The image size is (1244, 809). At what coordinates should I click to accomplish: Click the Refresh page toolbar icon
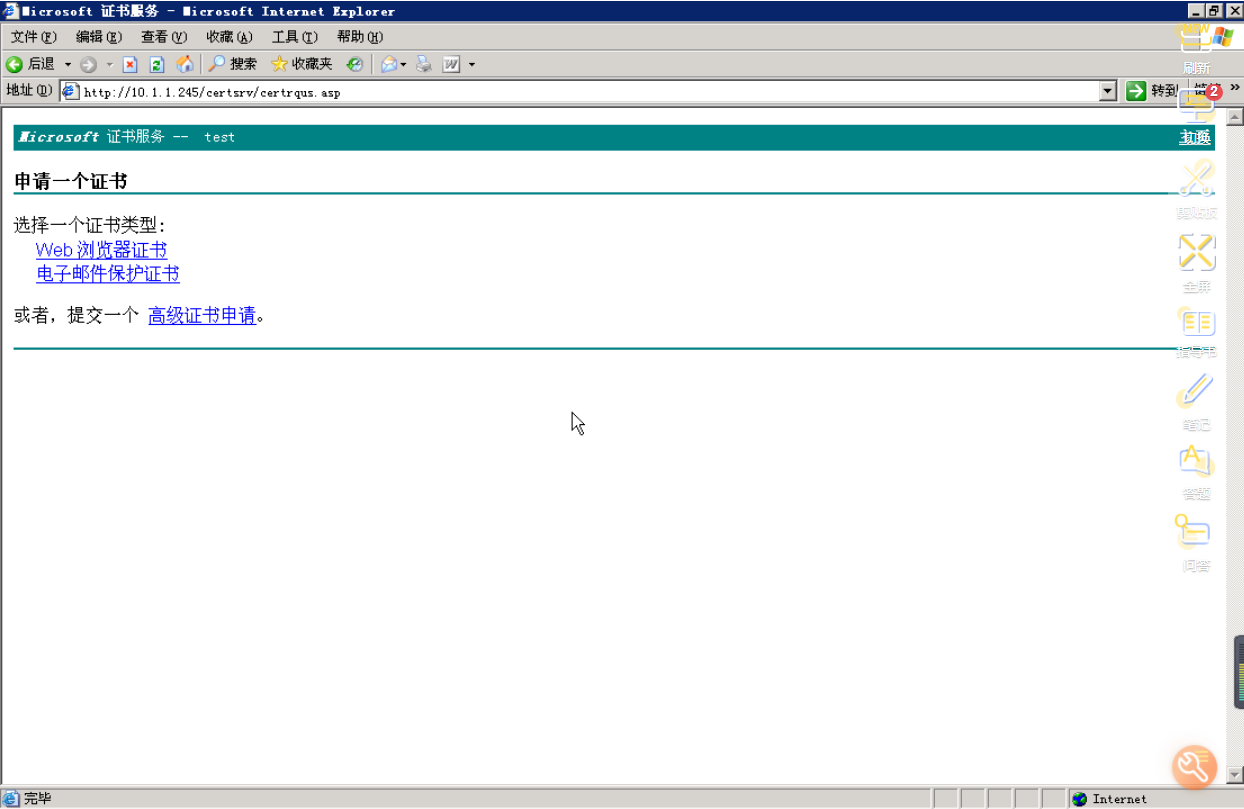(157, 65)
